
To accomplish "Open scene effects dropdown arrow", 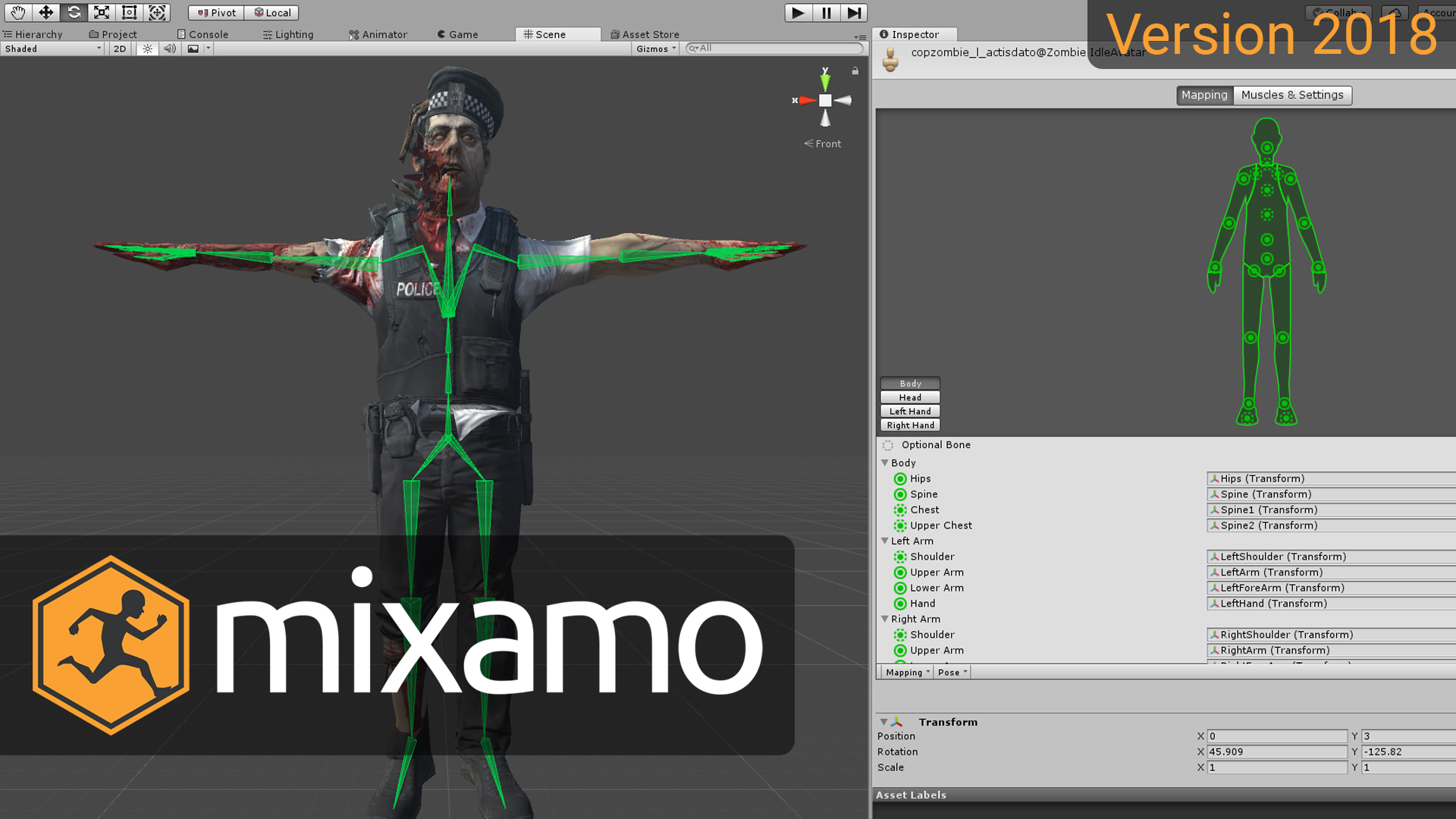I will 208,49.
